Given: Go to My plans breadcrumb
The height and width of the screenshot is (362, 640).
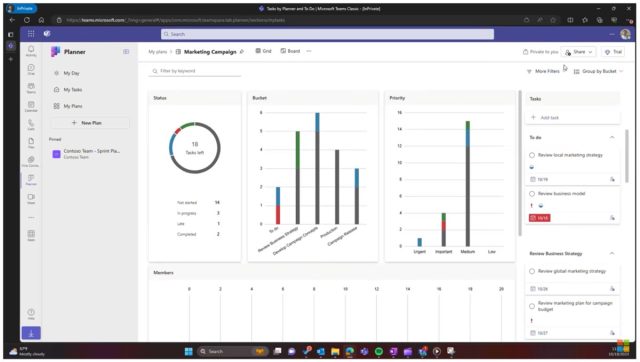Looking at the screenshot, I should click(158, 52).
